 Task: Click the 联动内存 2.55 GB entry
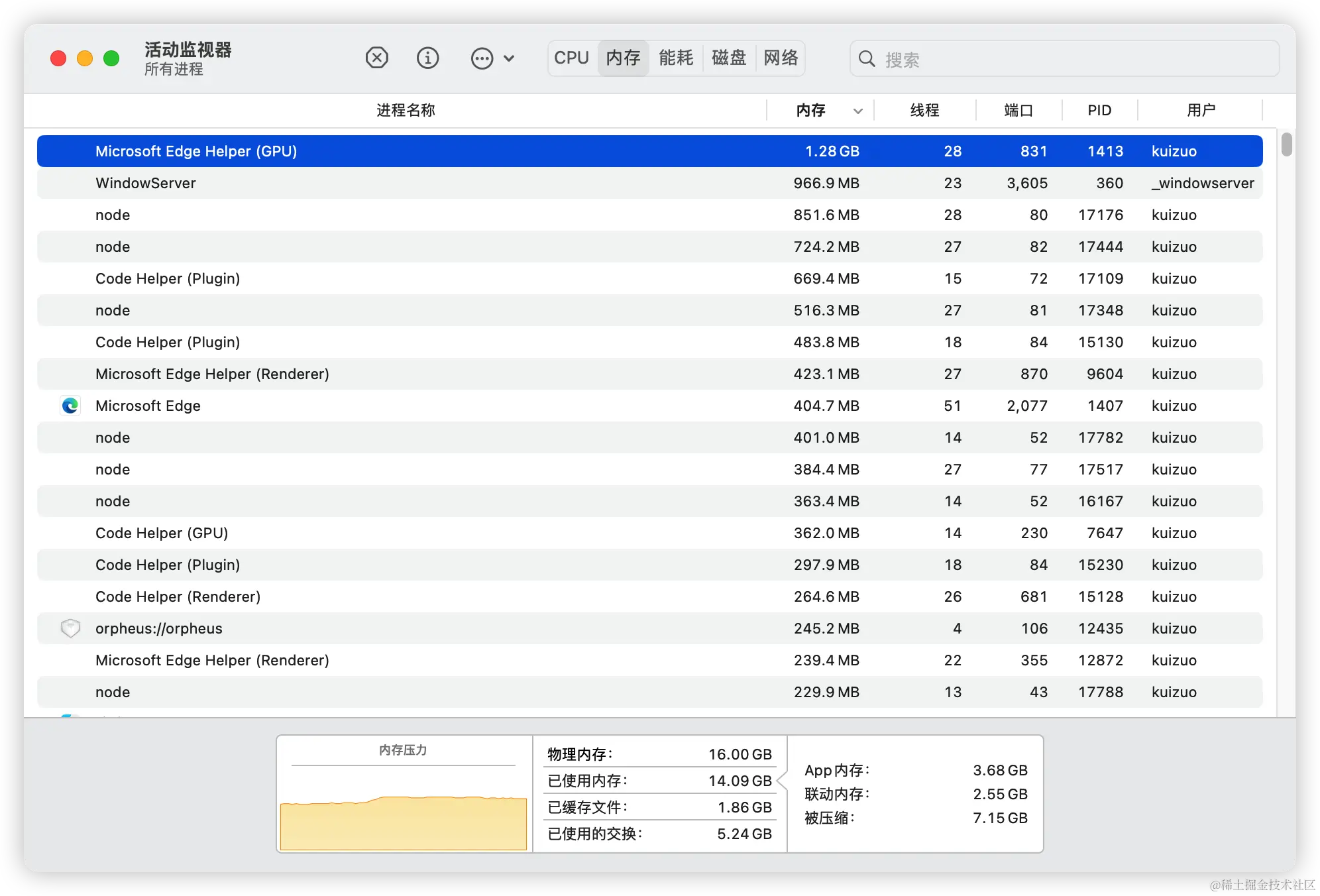916,794
